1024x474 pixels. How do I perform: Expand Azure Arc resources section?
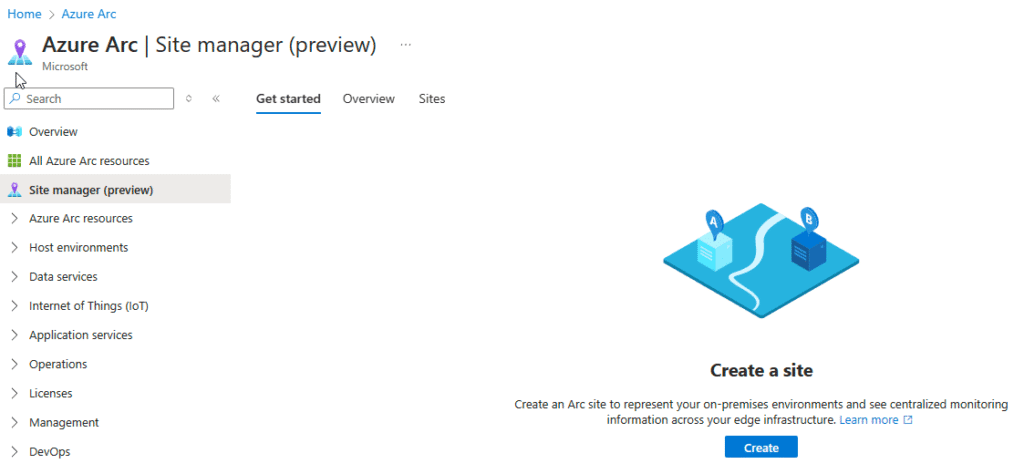pyautogui.click(x=15, y=219)
